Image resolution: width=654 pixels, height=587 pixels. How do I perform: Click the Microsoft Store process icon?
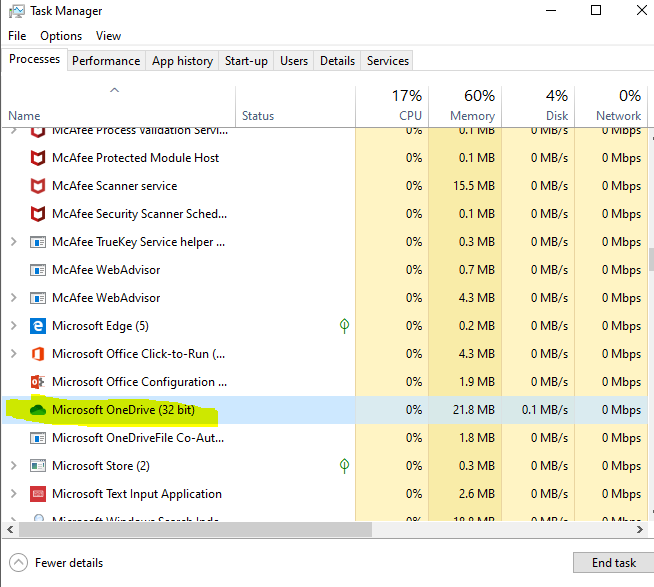(x=38, y=466)
